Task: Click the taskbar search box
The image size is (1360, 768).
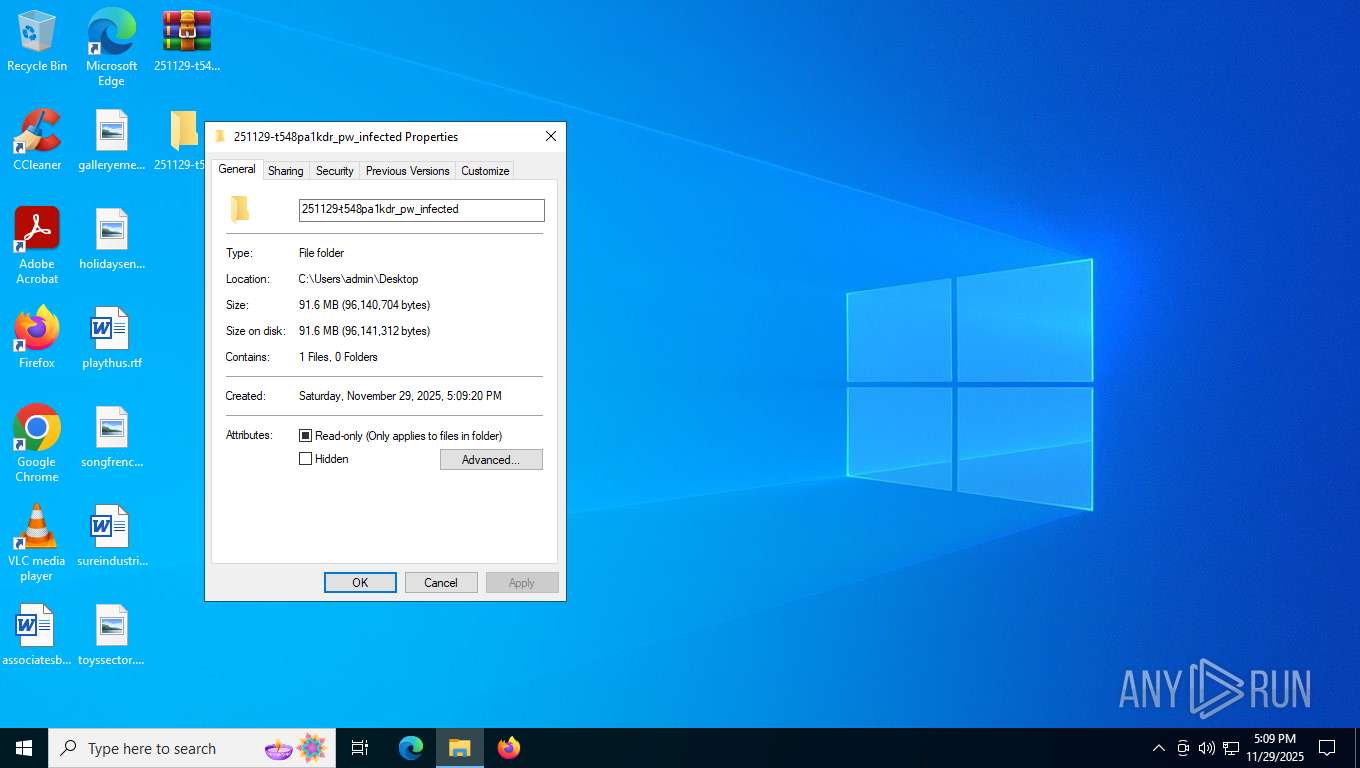Action: tap(192, 748)
